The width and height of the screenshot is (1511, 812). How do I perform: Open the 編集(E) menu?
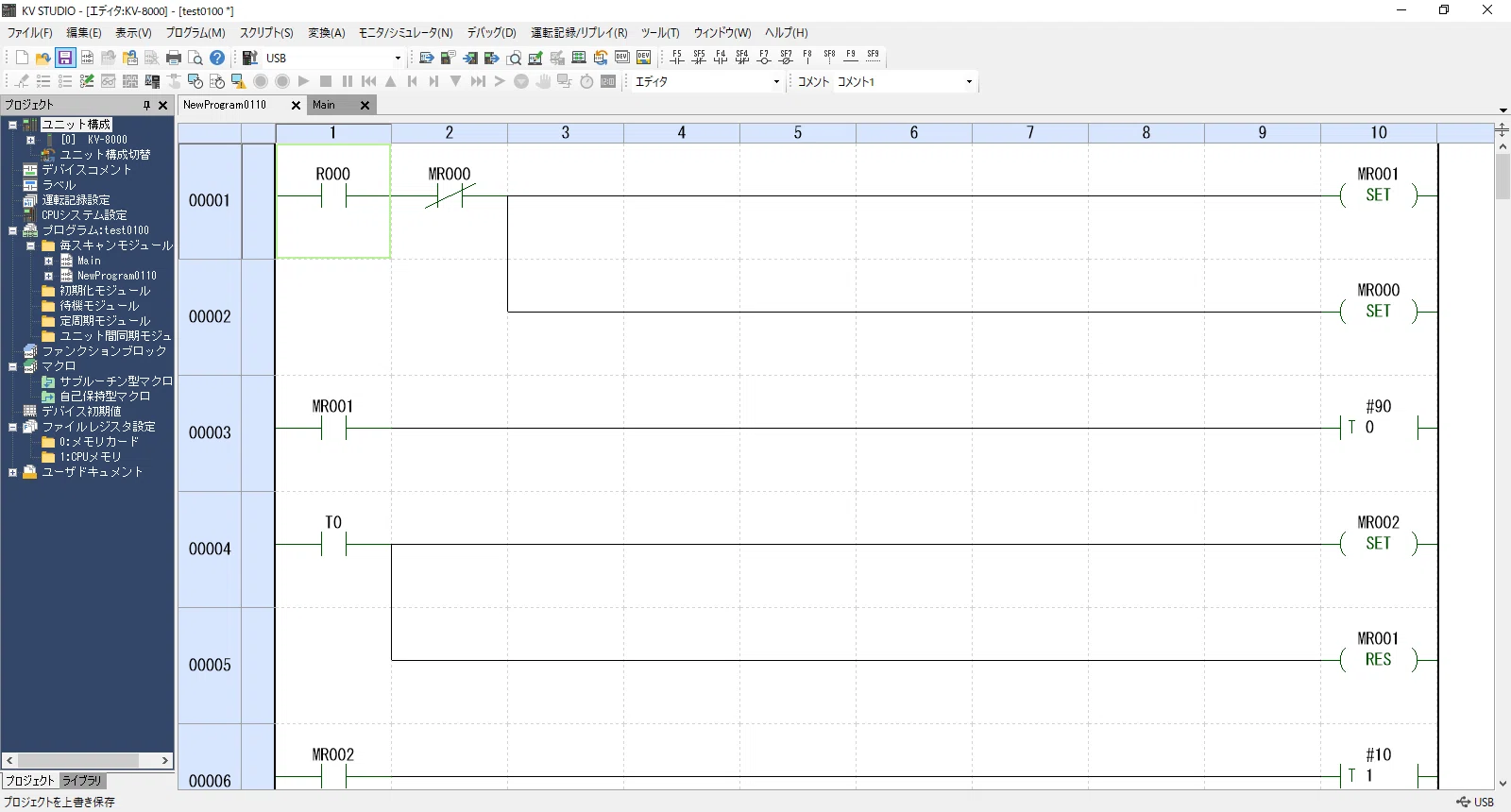pyautogui.click(x=84, y=32)
